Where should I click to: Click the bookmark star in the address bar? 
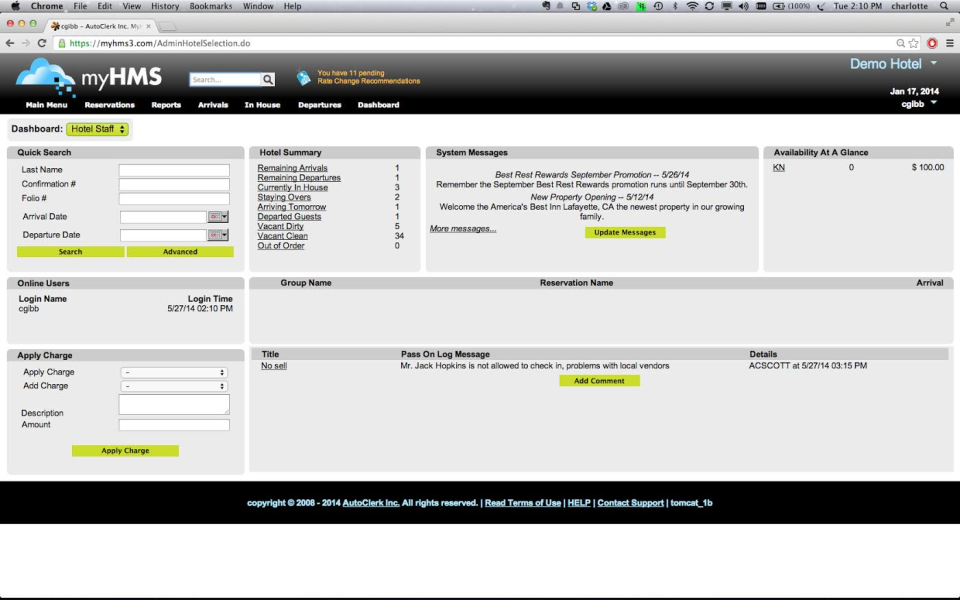tap(913, 43)
